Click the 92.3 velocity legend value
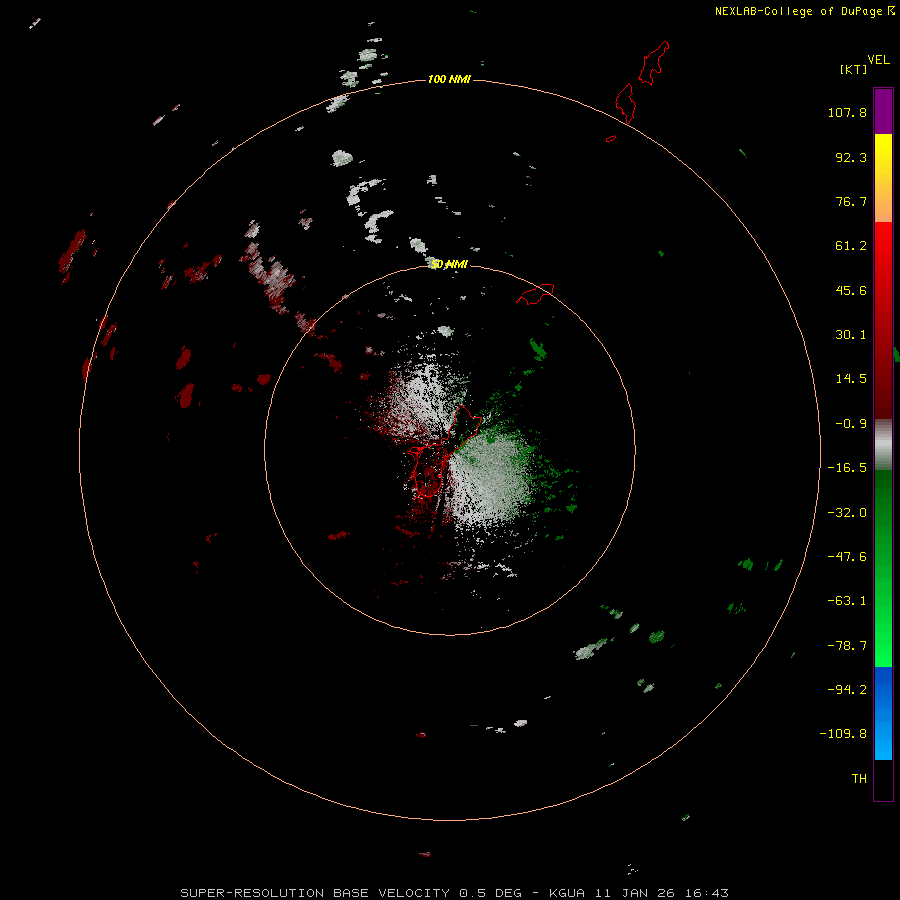 (x=851, y=157)
